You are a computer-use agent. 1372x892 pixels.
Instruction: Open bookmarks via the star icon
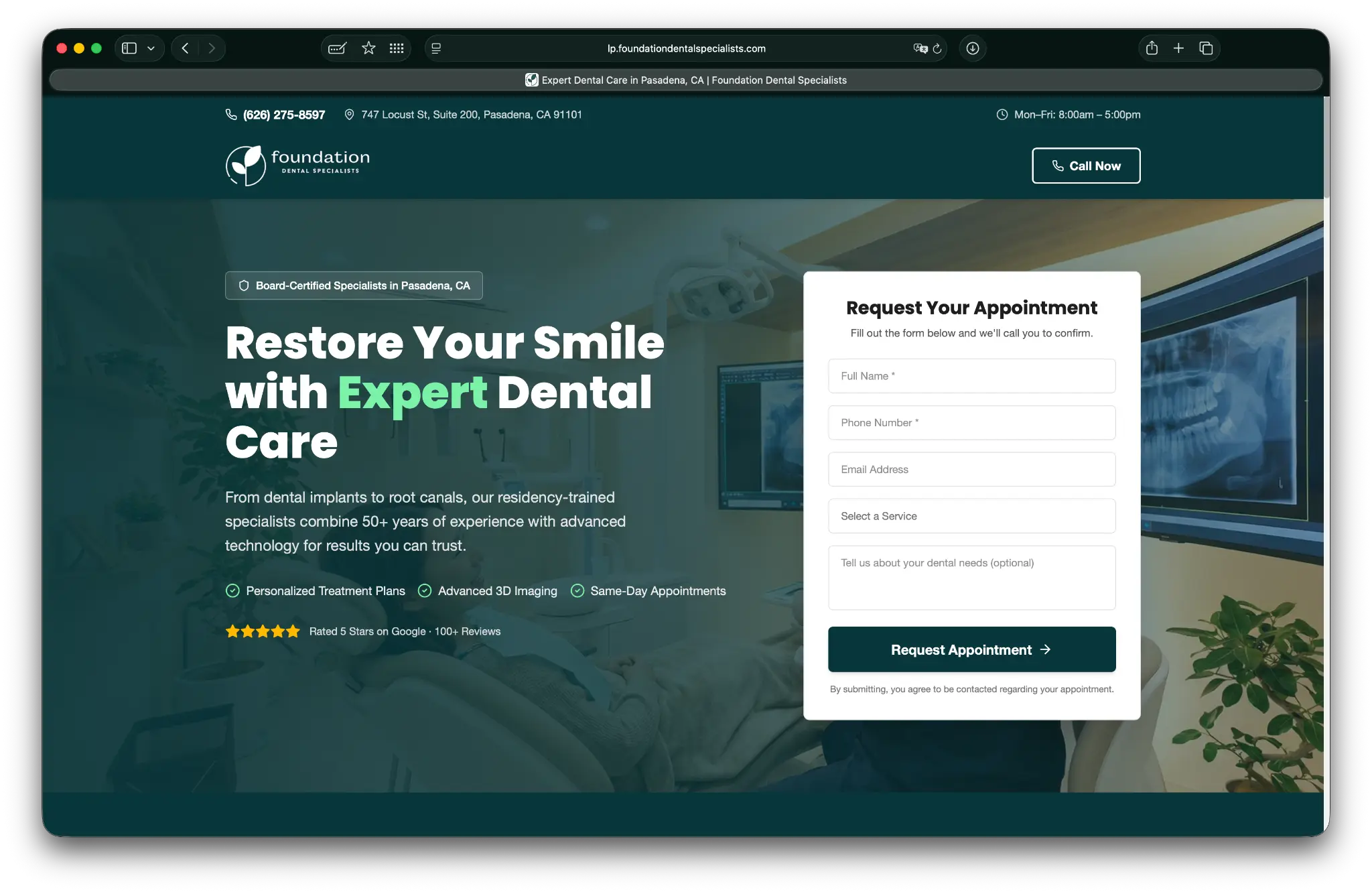tap(368, 48)
